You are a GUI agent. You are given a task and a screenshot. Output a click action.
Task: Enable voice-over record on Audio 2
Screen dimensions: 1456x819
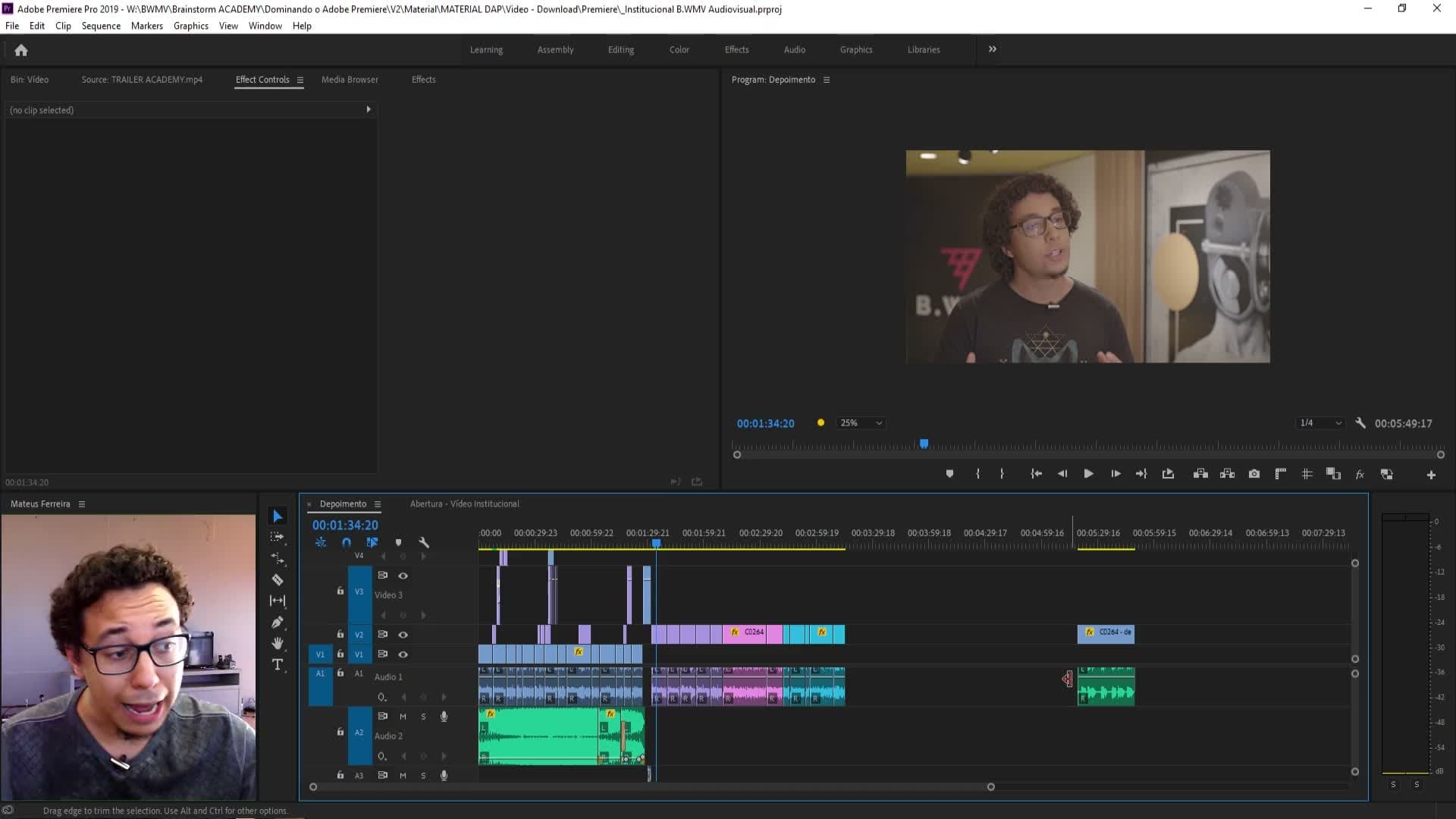click(x=444, y=717)
